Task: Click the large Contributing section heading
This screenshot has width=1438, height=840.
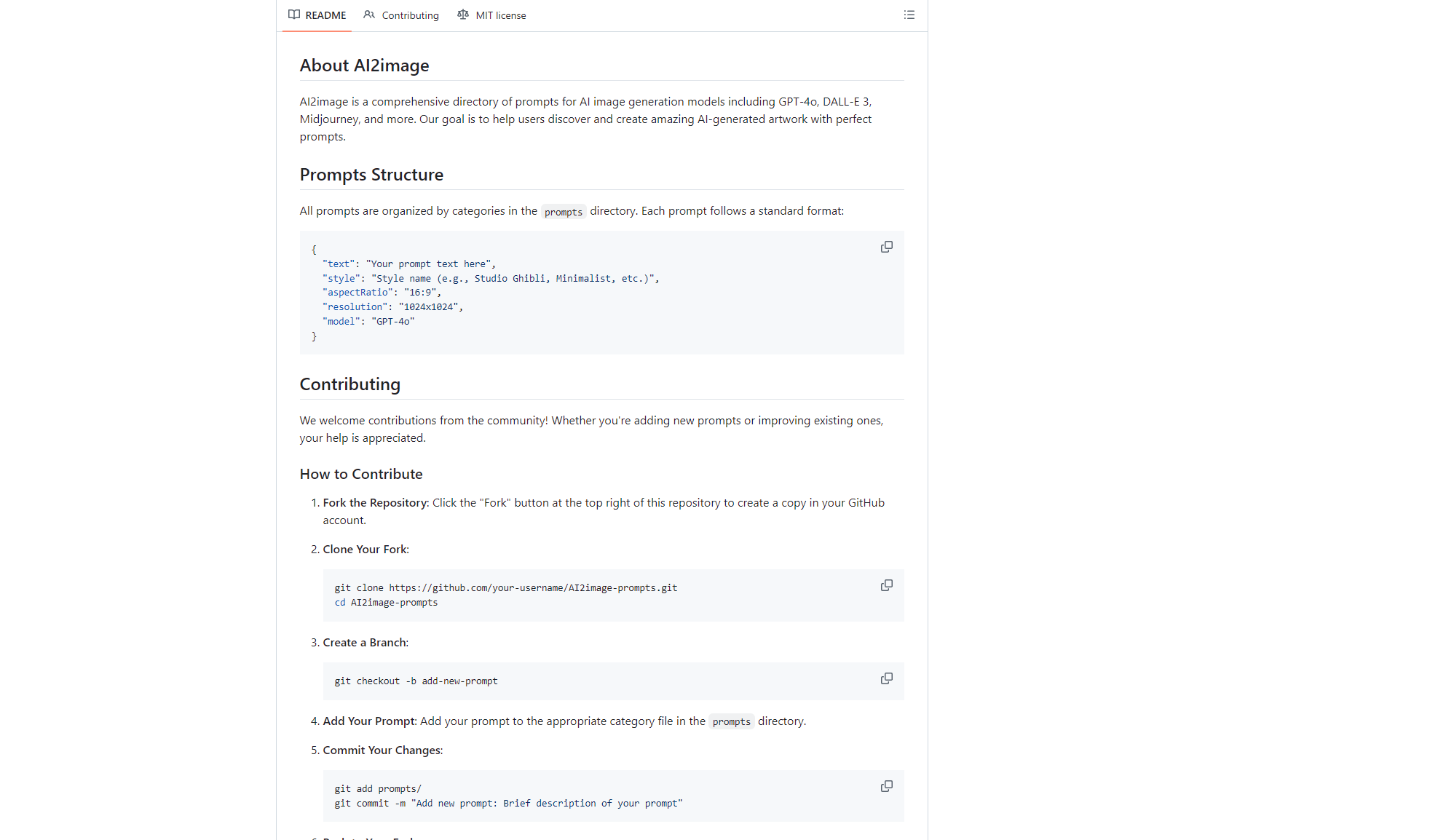Action: tap(349, 384)
